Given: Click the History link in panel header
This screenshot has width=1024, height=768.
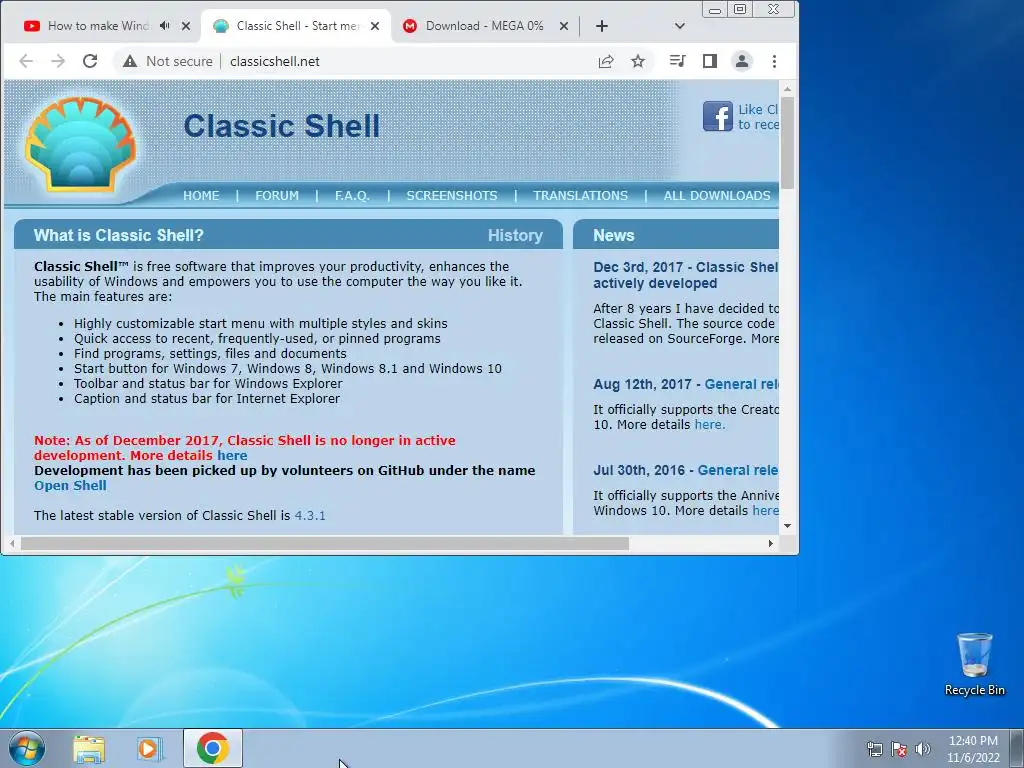Looking at the screenshot, I should (x=515, y=235).
